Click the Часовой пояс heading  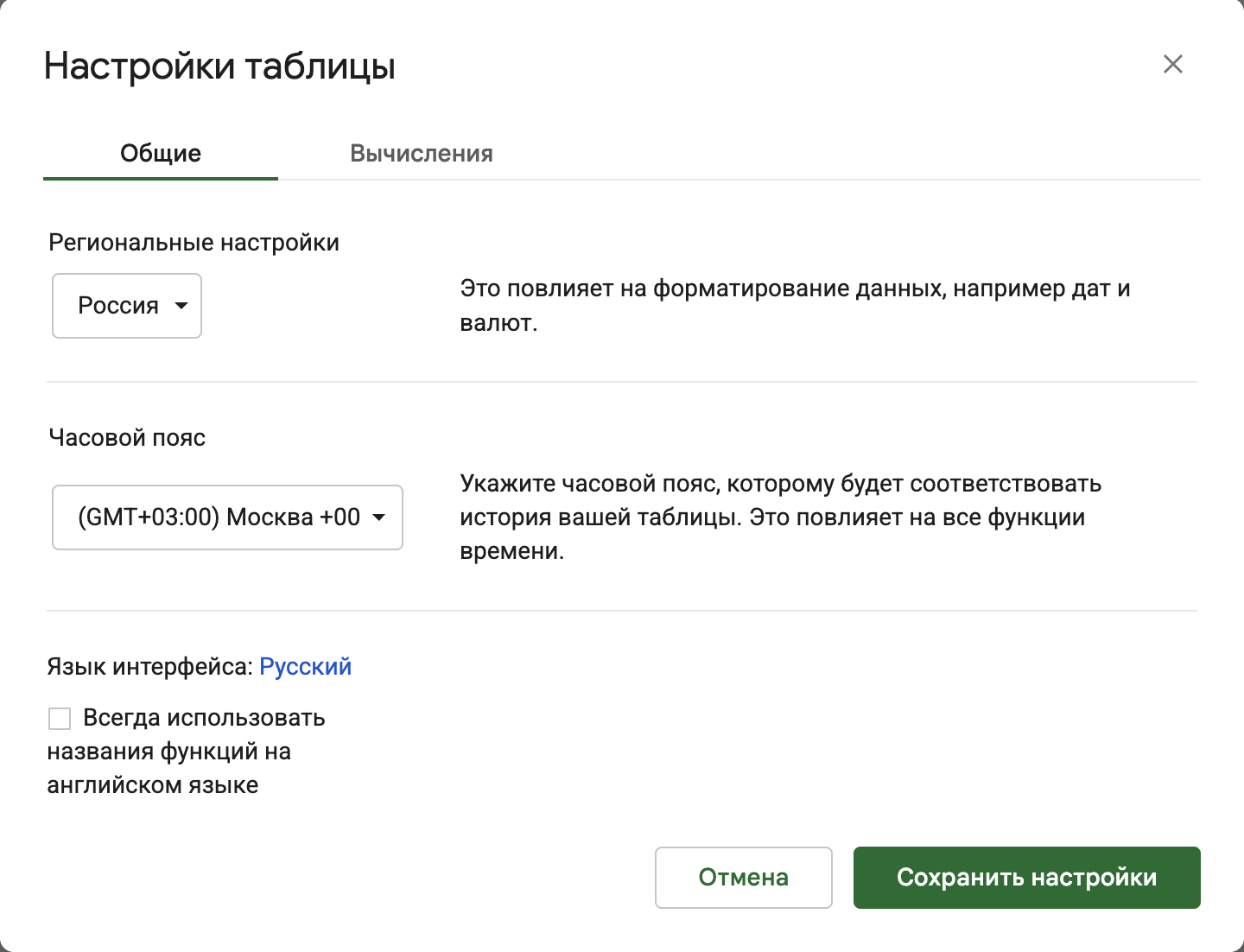(x=127, y=438)
